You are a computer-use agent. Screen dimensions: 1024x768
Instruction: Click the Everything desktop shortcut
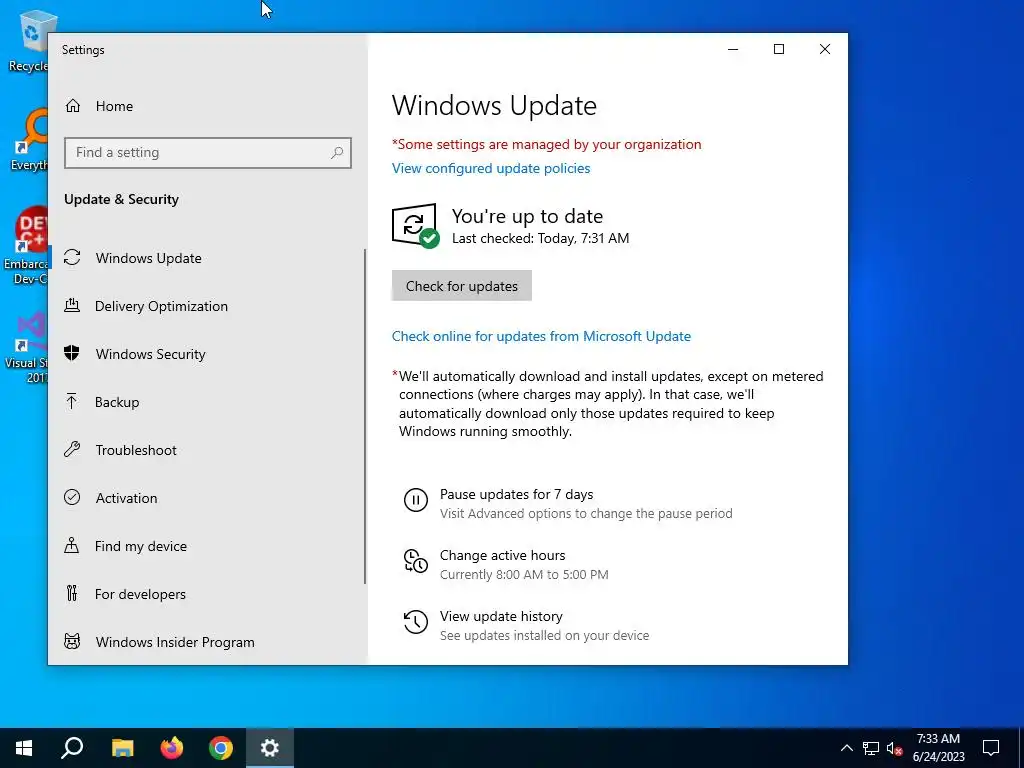click(29, 140)
